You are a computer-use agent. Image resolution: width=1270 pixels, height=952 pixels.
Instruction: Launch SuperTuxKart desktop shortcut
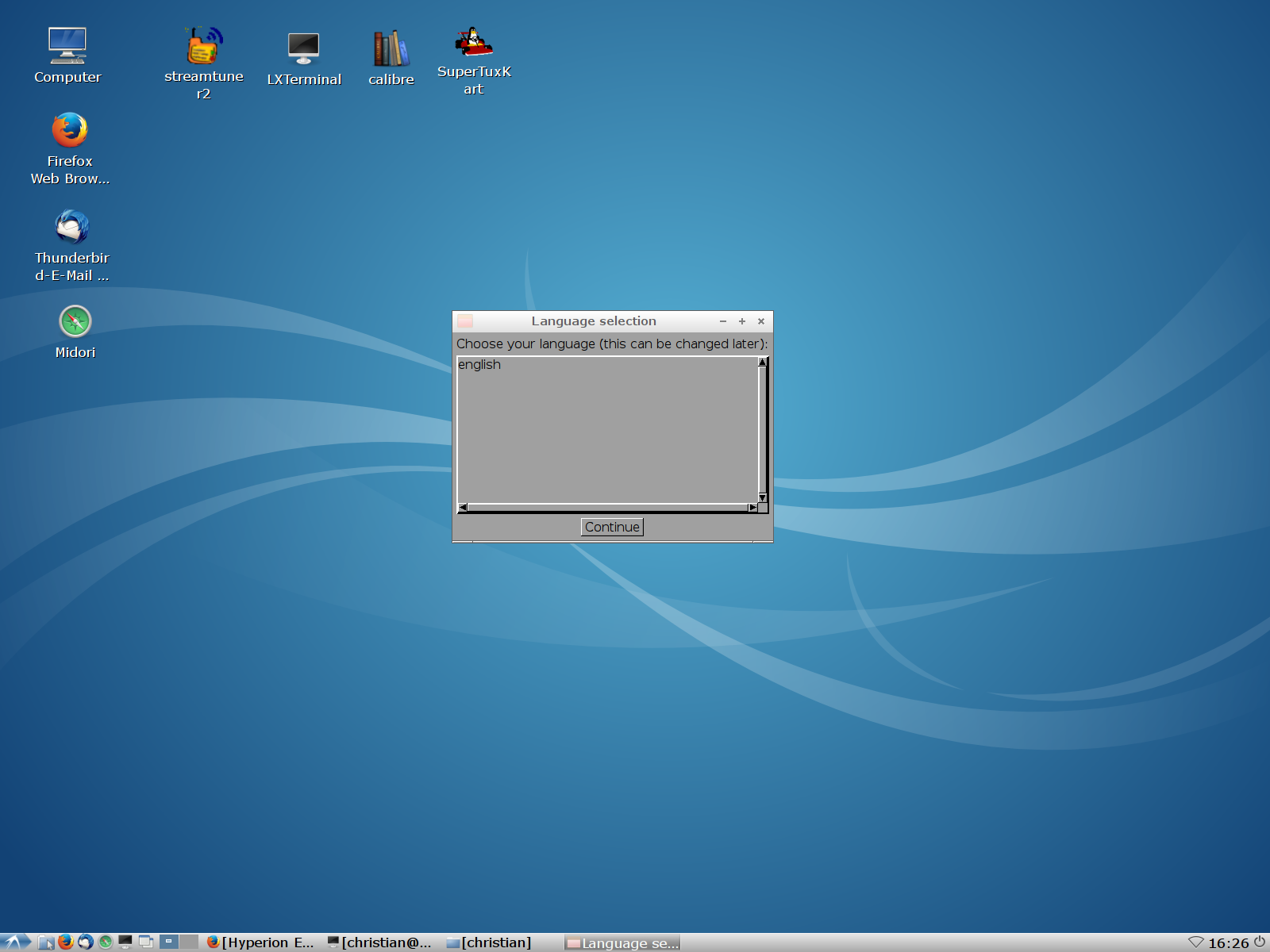coord(473,43)
